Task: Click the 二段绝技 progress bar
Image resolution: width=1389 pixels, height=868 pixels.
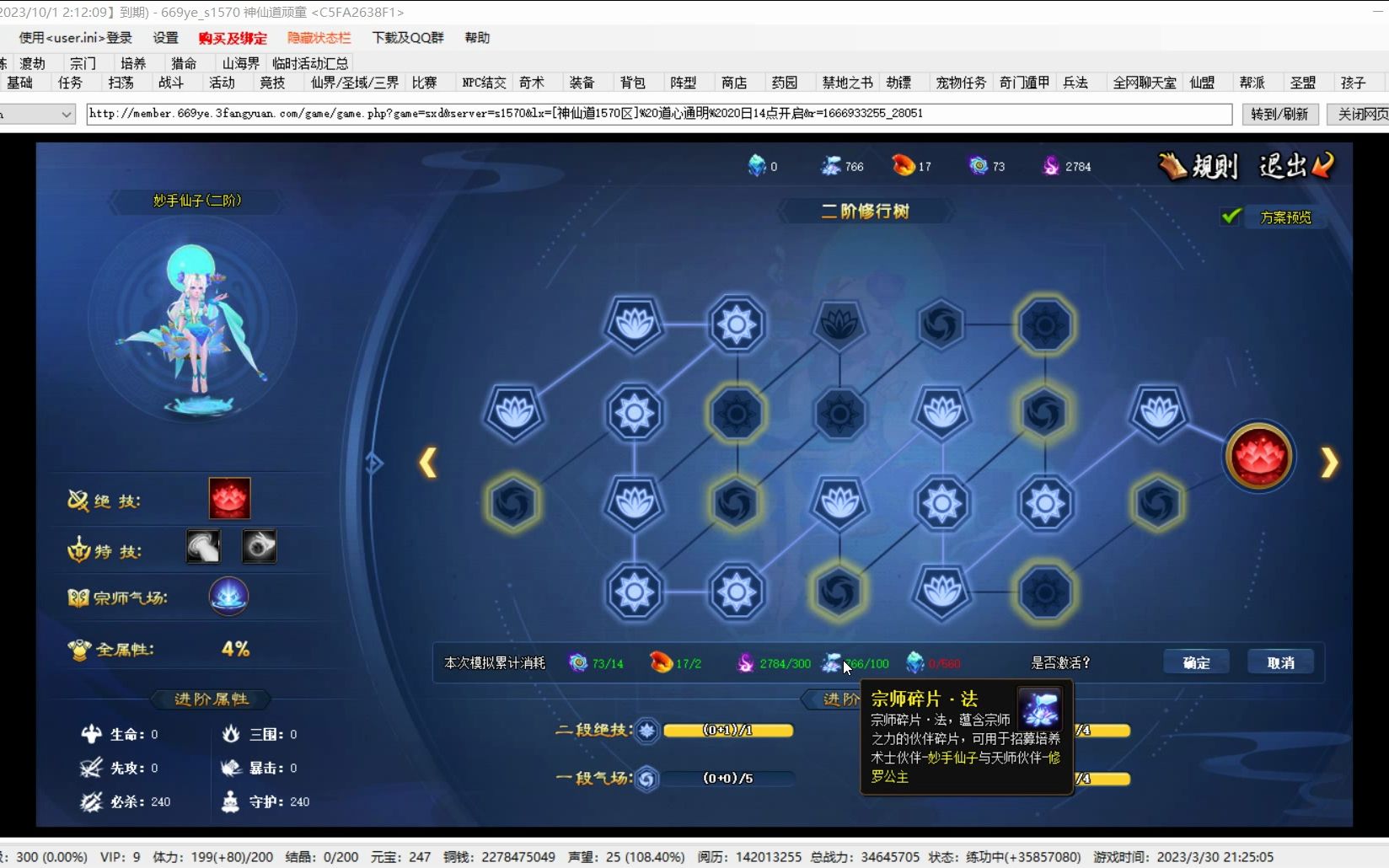Action: pyautogui.click(x=728, y=731)
